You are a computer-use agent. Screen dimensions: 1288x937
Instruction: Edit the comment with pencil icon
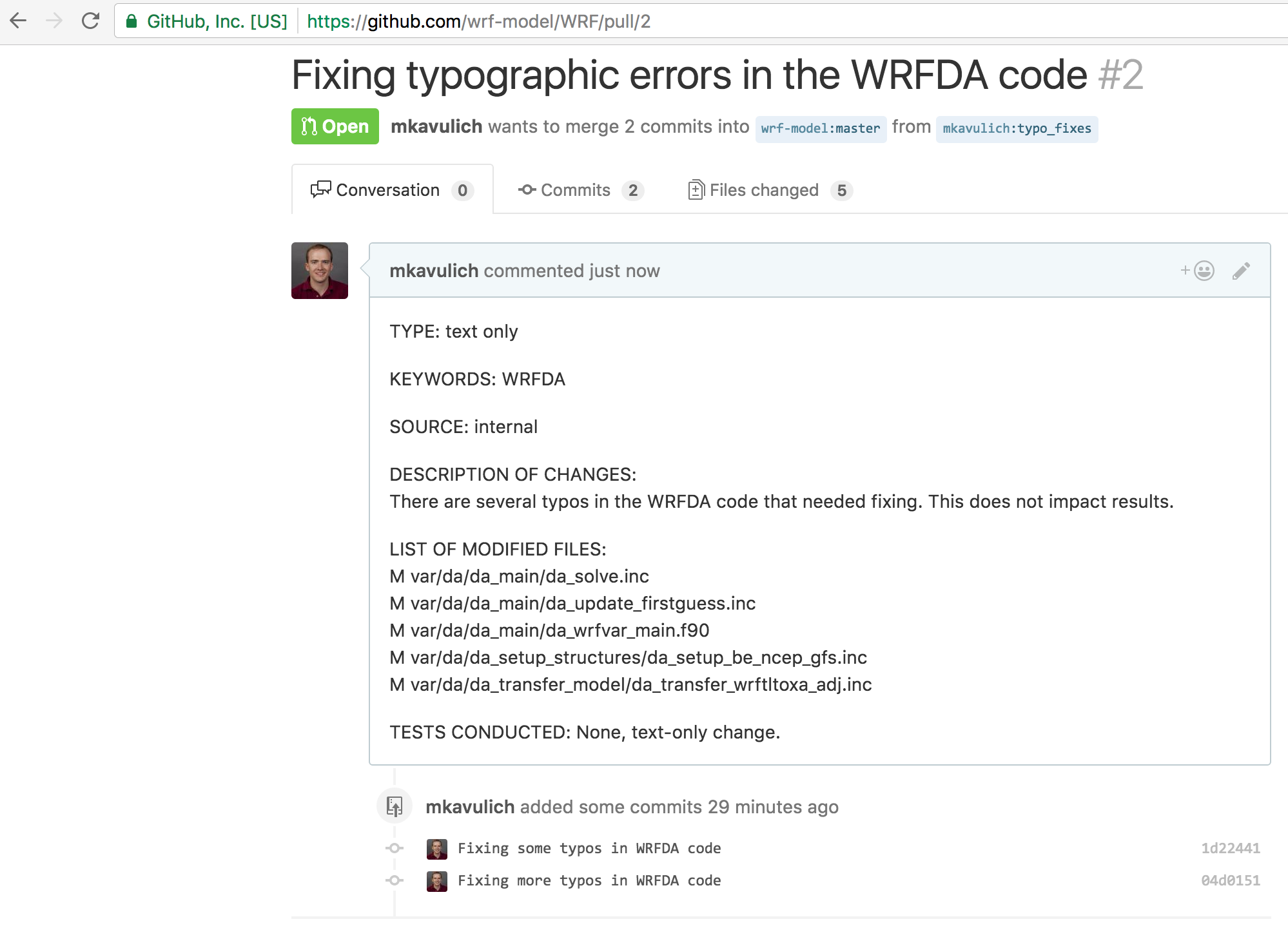tap(1241, 271)
